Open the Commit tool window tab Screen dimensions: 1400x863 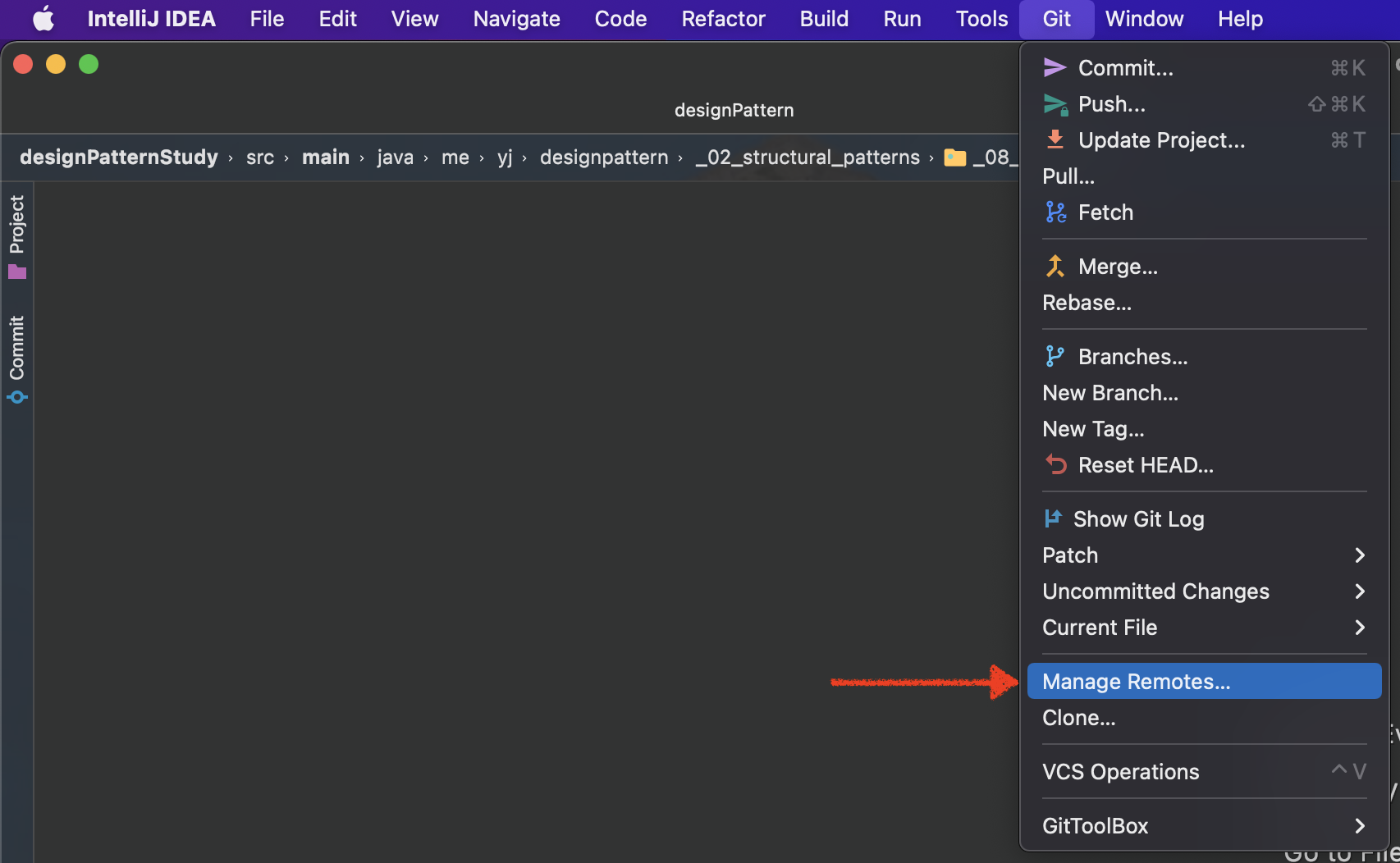tap(17, 359)
